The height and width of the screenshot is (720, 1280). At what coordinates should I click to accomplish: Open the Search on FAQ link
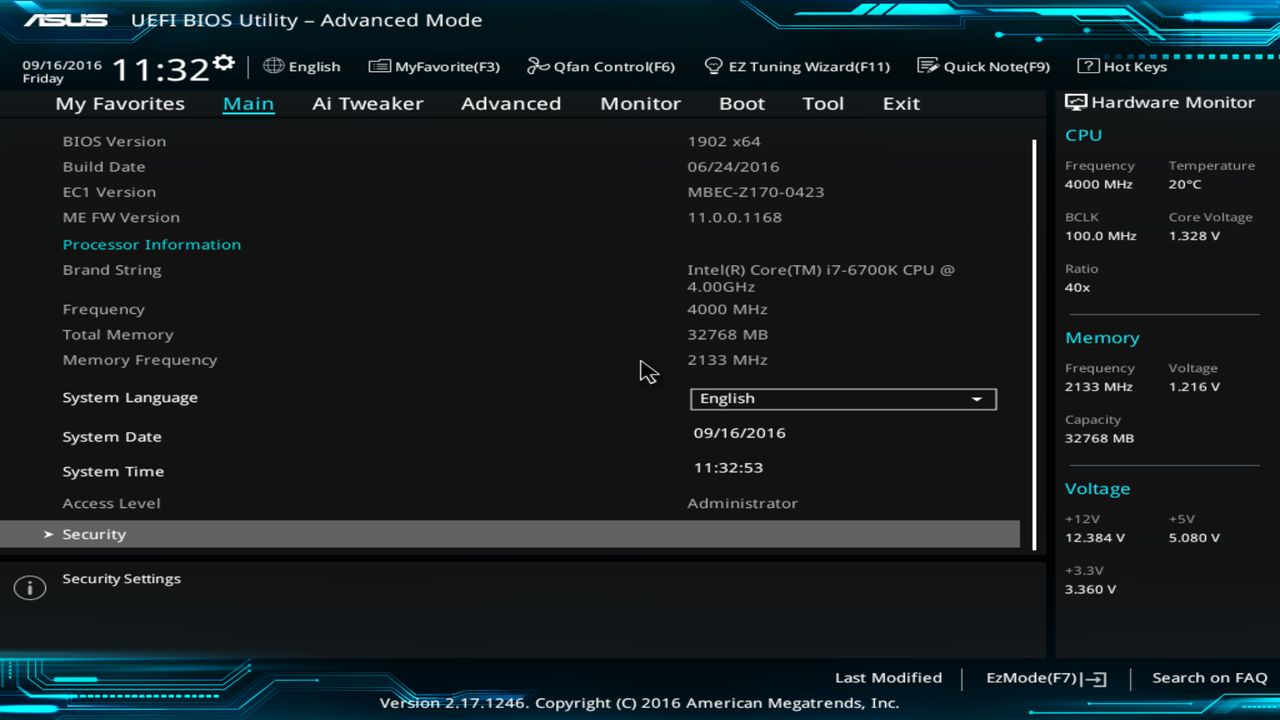[1209, 678]
